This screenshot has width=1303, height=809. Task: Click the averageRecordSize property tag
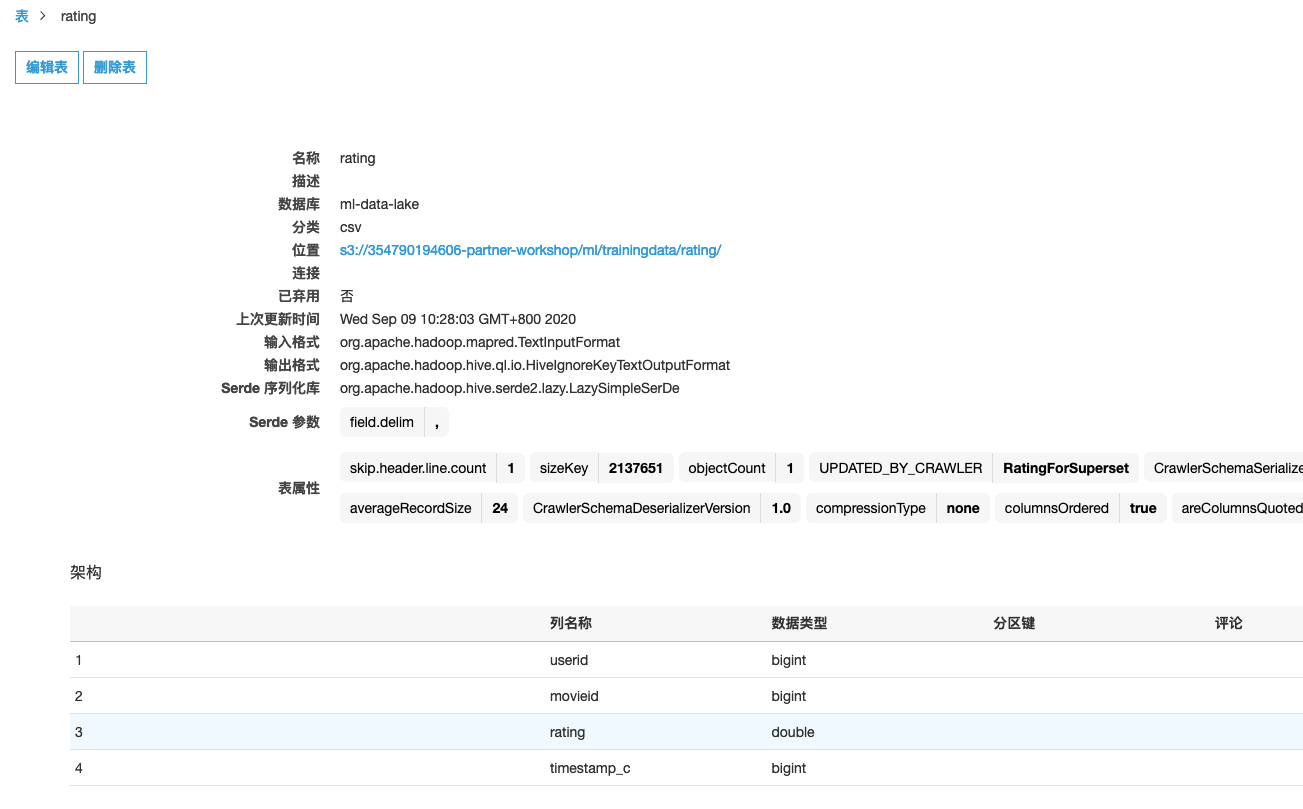[x=428, y=508]
